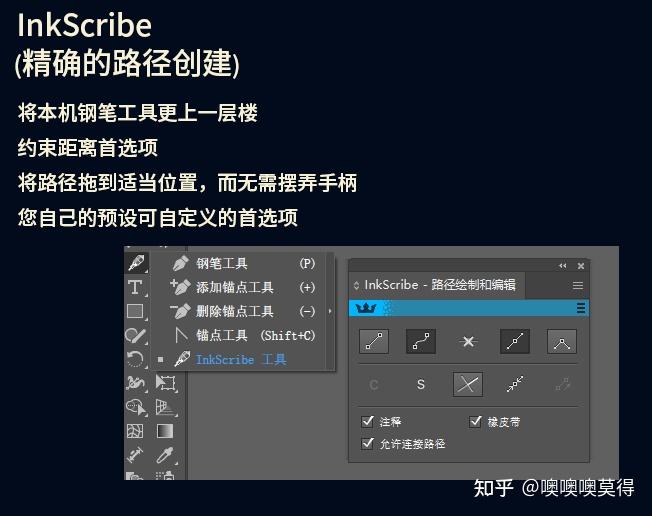Open the blue bar options menu
Viewport: 652px width, 516px height.
(581, 308)
